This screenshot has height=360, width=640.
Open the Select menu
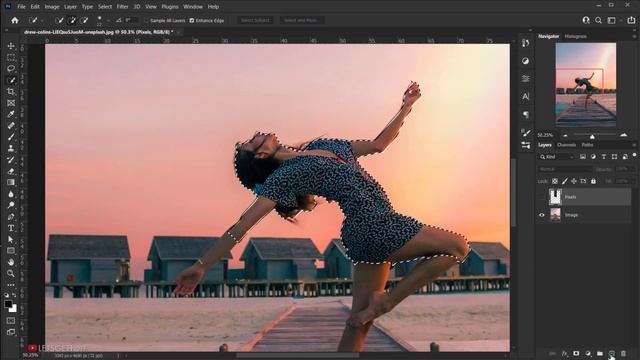pos(104,7)
